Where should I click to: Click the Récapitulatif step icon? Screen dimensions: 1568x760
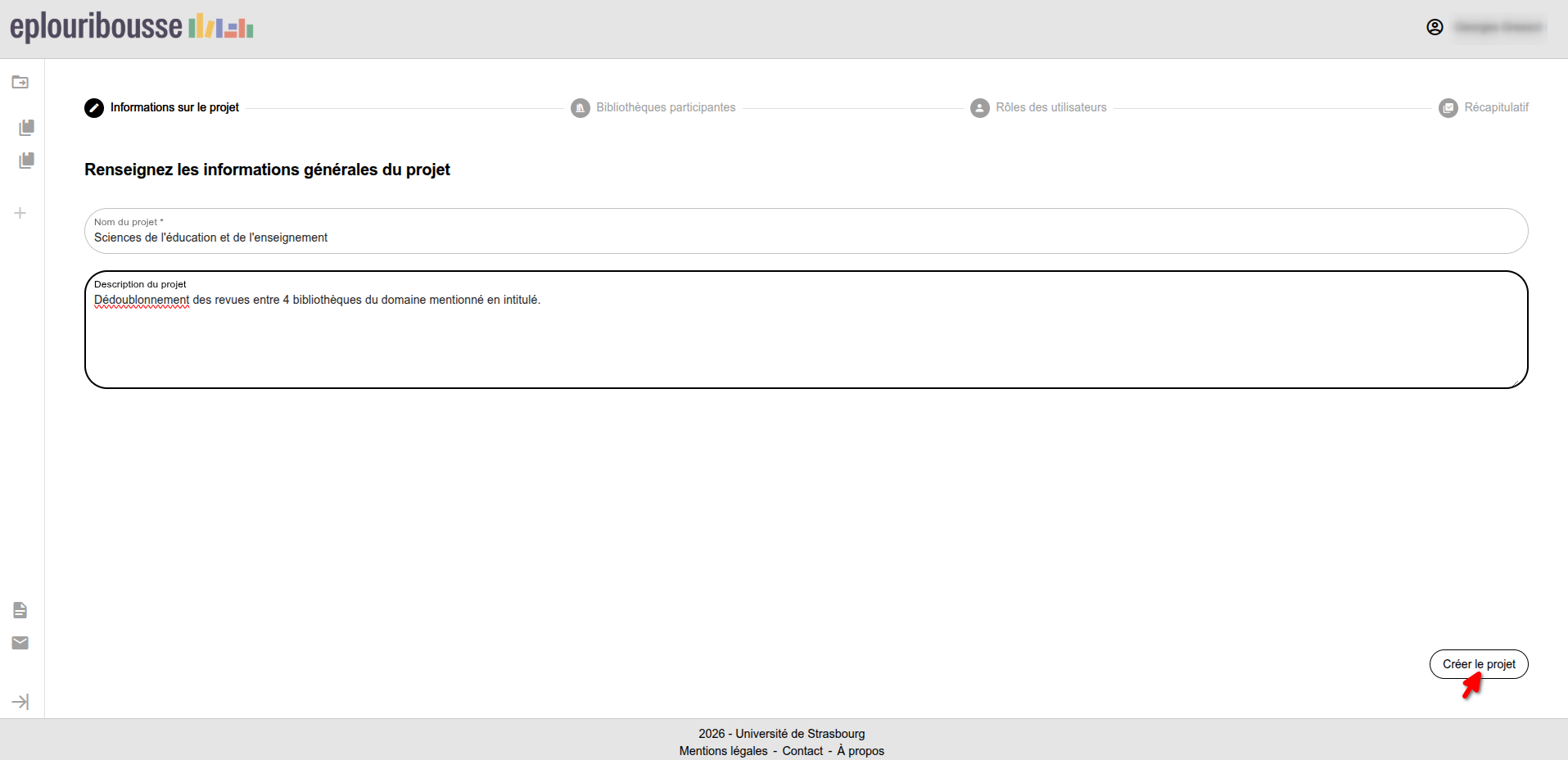[x=1448, y=108]
